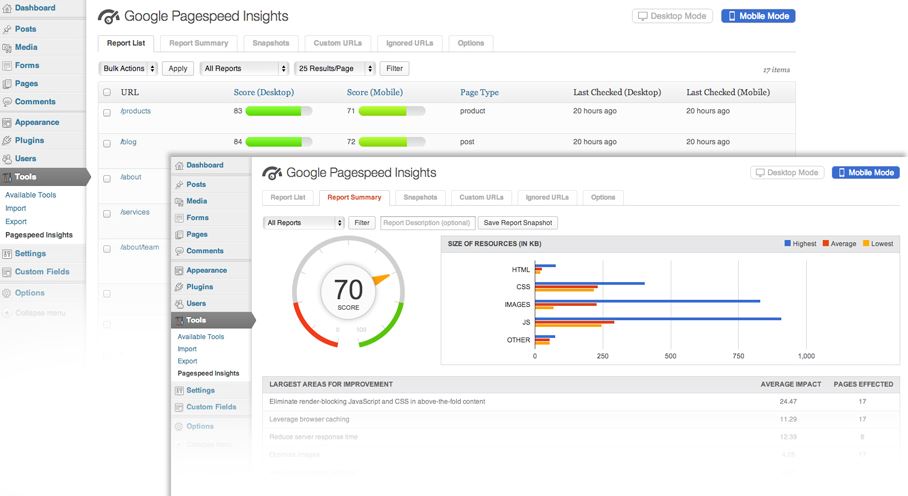Tick the select-all checkbox beside URL header
The width and height of the screenshot is (908, 496).
click(107, 92)
